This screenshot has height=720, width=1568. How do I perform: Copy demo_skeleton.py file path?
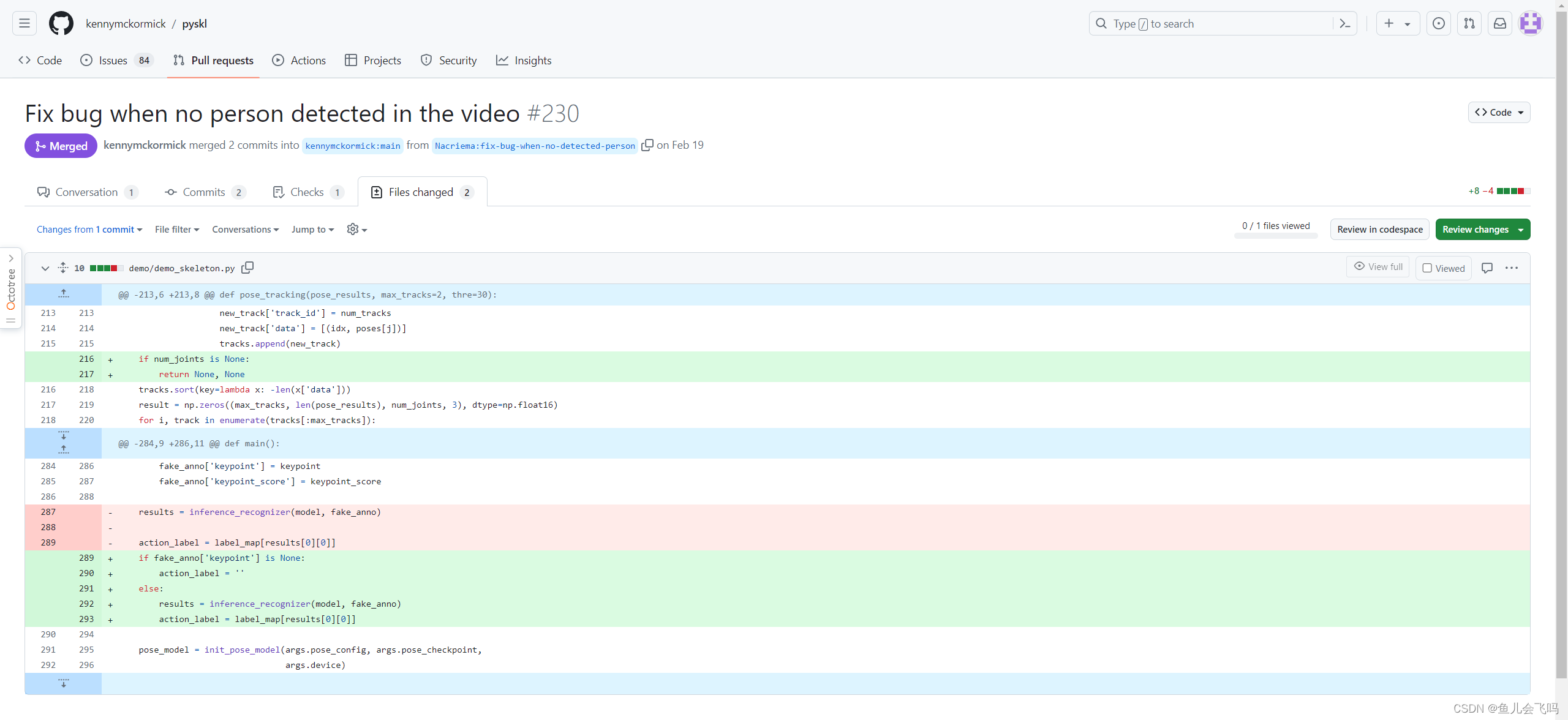click(247, 268)
